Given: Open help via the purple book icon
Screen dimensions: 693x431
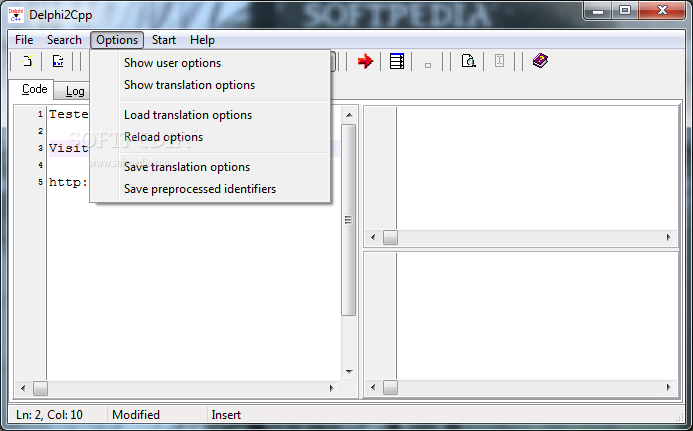Looking at the screenshot, I should coord(540,61).
